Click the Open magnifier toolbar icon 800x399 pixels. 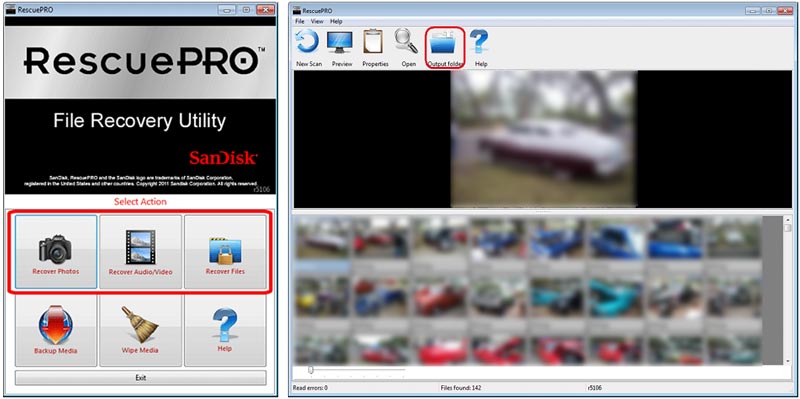click(408, 47)
